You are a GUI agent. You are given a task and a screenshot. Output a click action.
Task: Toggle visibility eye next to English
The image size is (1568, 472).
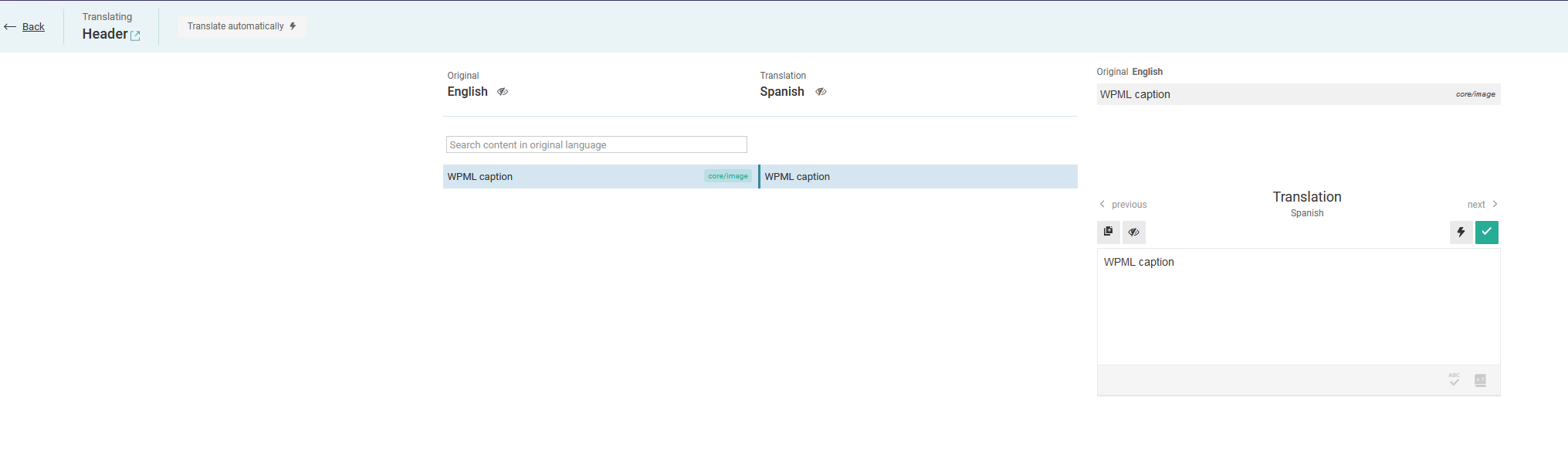(503, 92)
